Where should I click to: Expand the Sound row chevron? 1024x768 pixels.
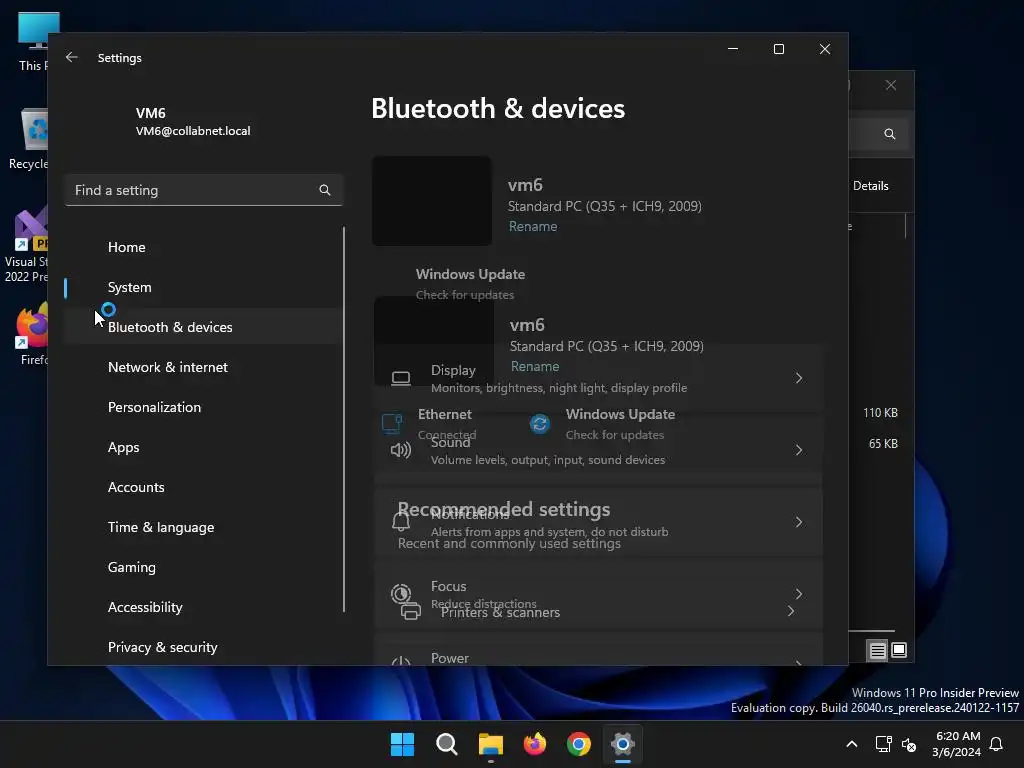pyautogui.click(x=799, y=450)
